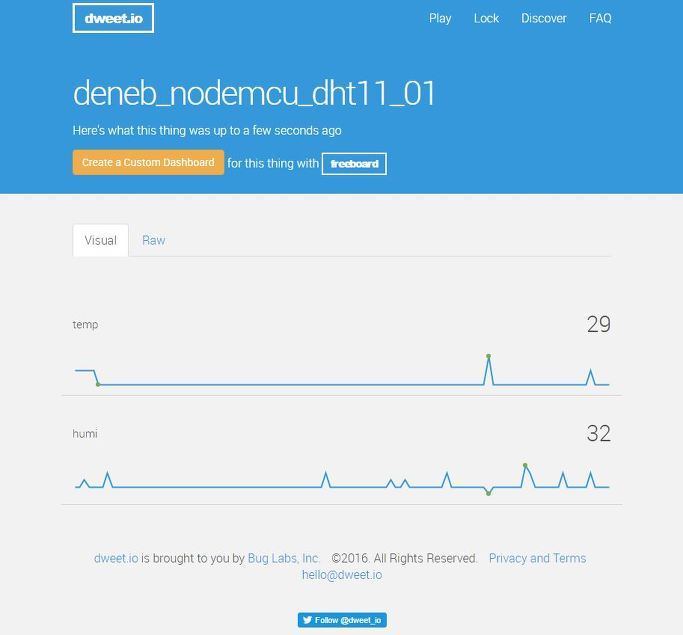This screenshot has width=683, height=635.
Task: Click the freeboard logo button
Action: click(x=354, y=164)
